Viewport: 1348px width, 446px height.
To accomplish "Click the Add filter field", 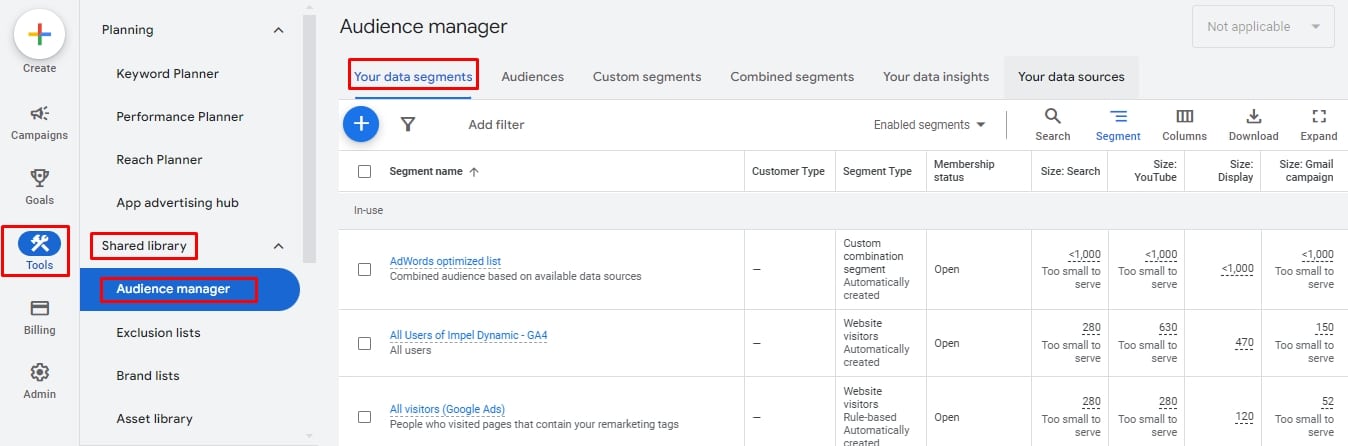I will pyautogui.click(x=496, y=125).
